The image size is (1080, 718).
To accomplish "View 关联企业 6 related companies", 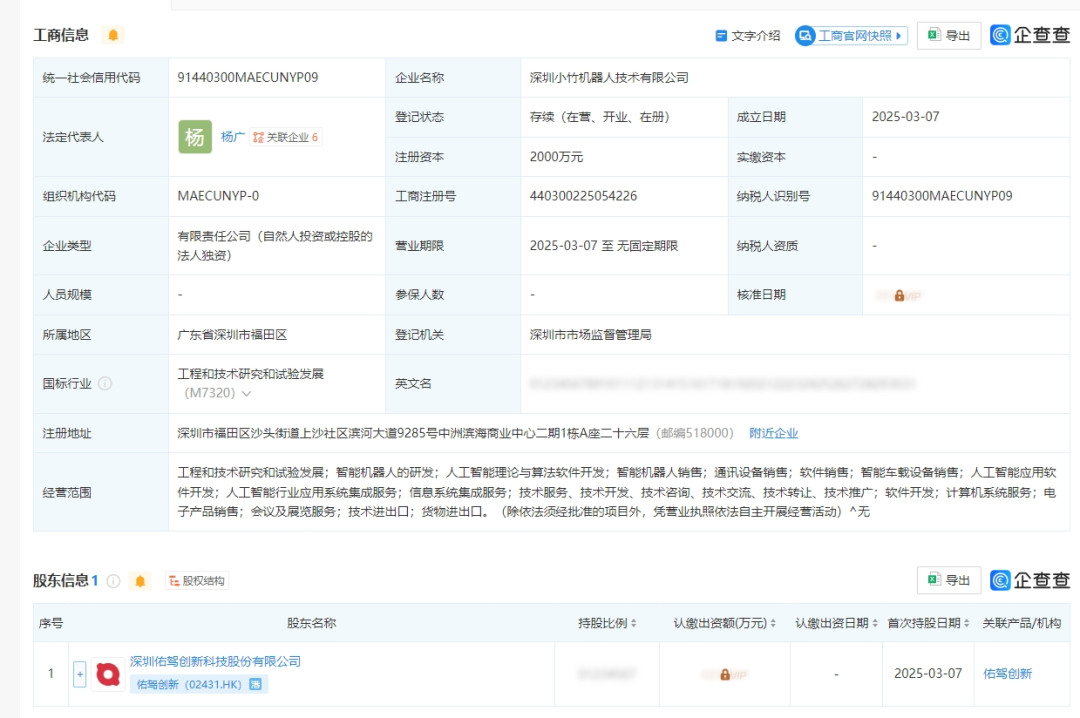I will click(x=285, y=137).
